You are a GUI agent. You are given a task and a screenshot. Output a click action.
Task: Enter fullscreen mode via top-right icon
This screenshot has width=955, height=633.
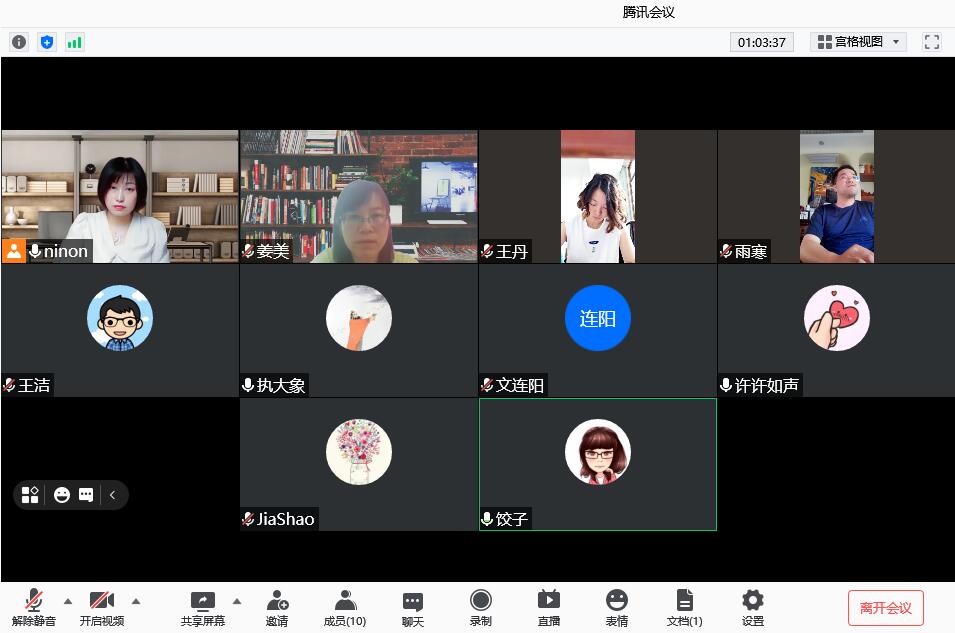(x=932, y=42)
